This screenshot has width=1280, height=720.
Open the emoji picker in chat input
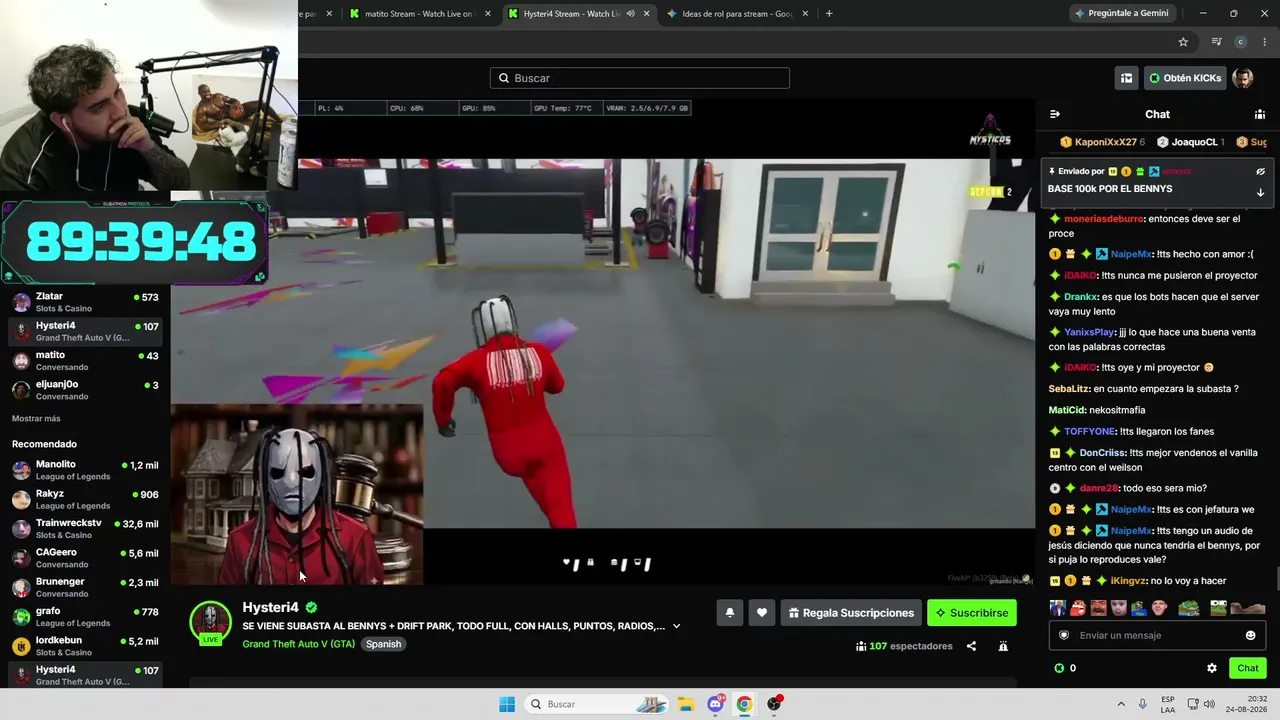(x=1250, y=635)
